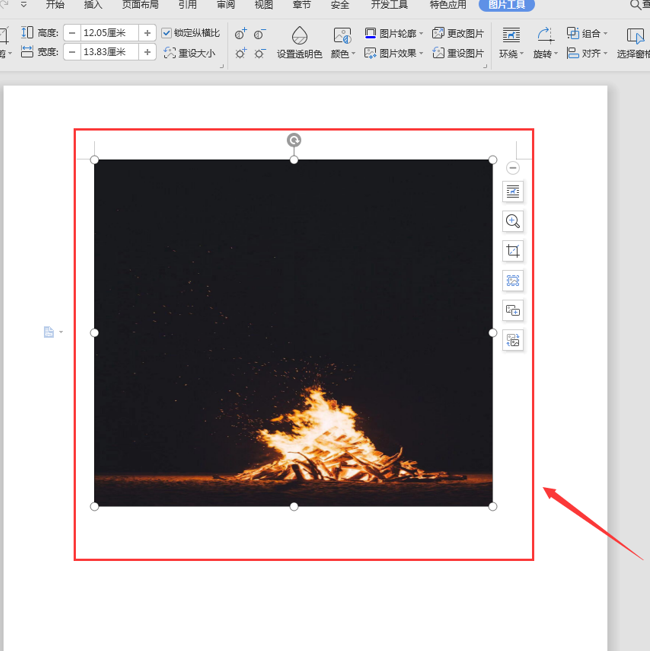Screen dimensions: 651x651
Task: Click the layout options icon beside the picture
Action: 513,191
